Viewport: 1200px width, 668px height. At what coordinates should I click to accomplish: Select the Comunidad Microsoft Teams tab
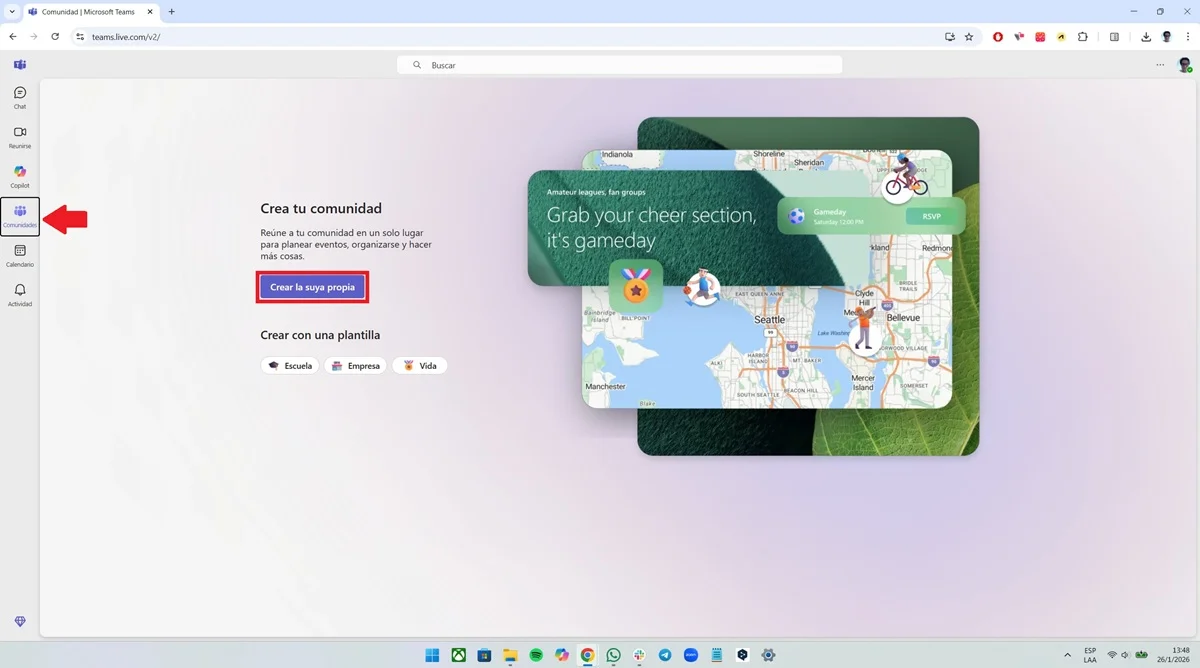click(92, 12)
